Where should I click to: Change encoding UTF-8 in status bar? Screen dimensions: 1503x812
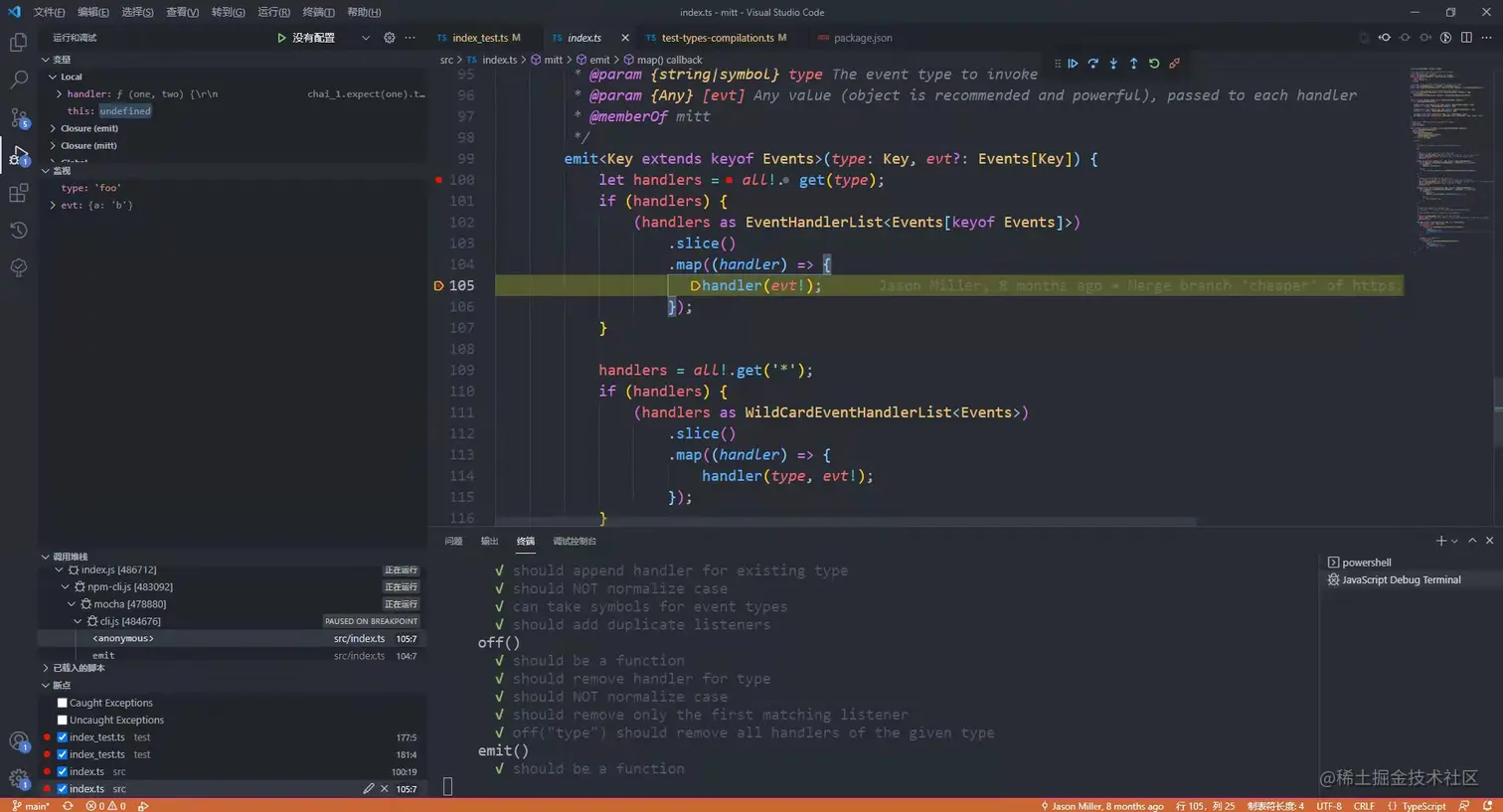point(1329,806)
